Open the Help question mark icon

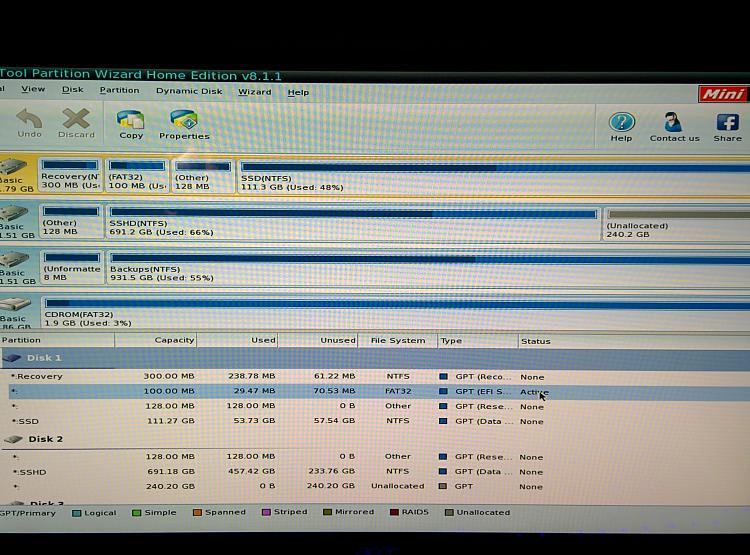tap(621, 122)
